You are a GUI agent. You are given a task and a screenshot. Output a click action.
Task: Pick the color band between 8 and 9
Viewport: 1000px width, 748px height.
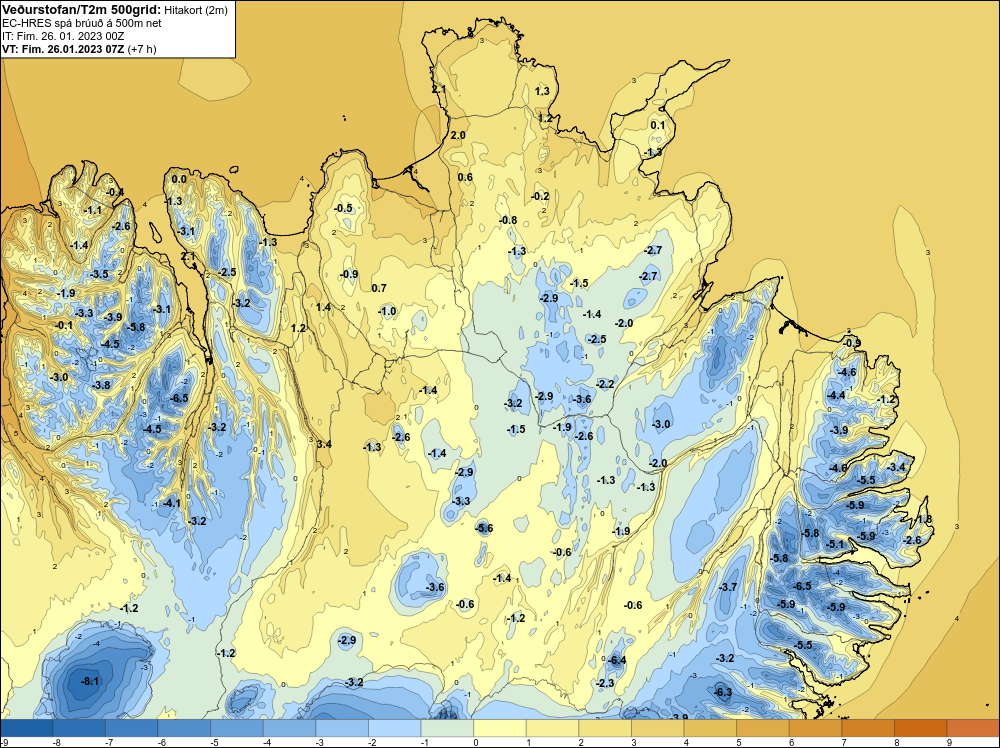pyautogui.click(x=921, y=728)
